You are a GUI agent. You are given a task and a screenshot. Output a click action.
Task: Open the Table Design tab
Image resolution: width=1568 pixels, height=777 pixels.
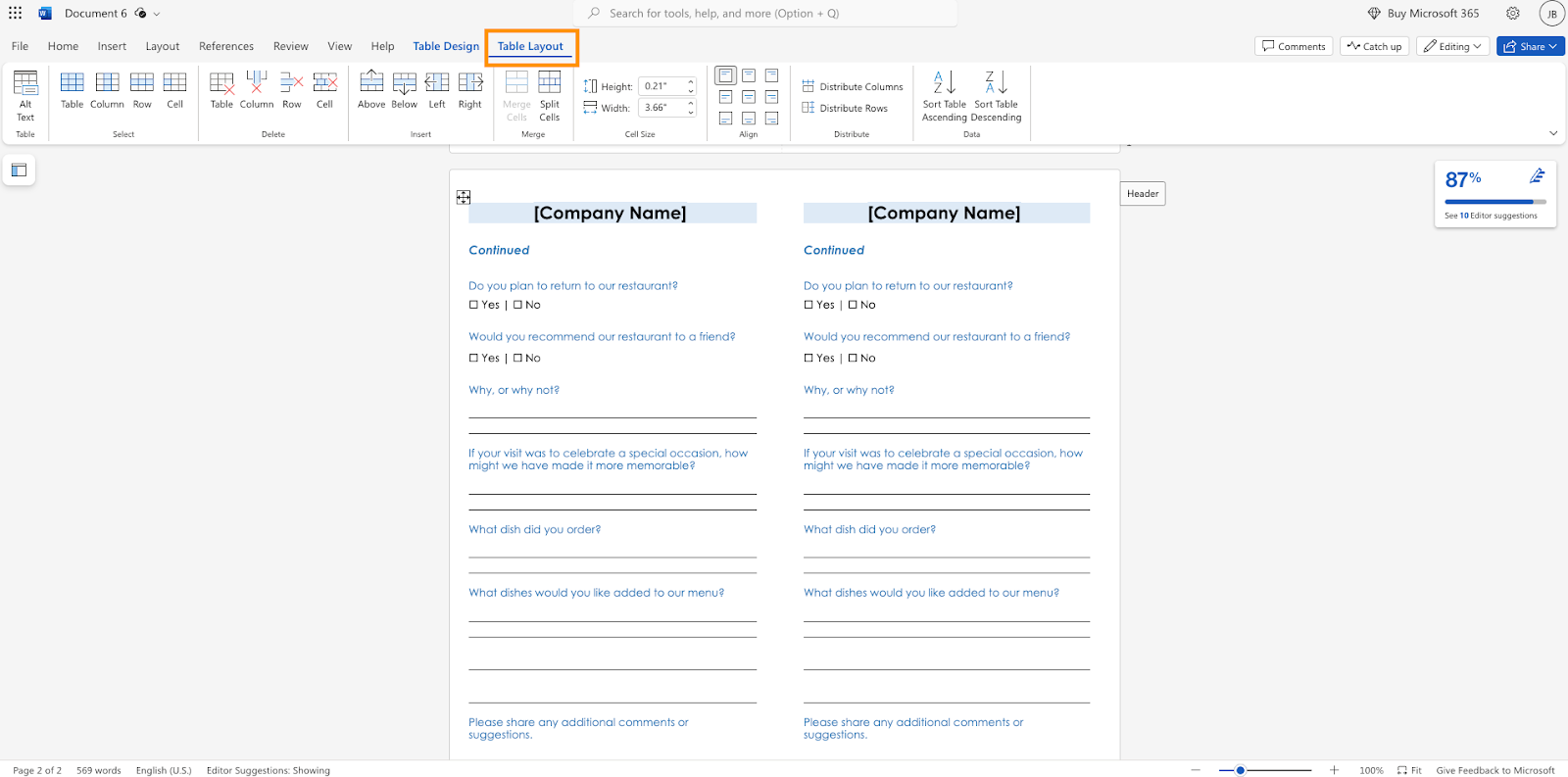pyautogui.click(x=446, y=46)
